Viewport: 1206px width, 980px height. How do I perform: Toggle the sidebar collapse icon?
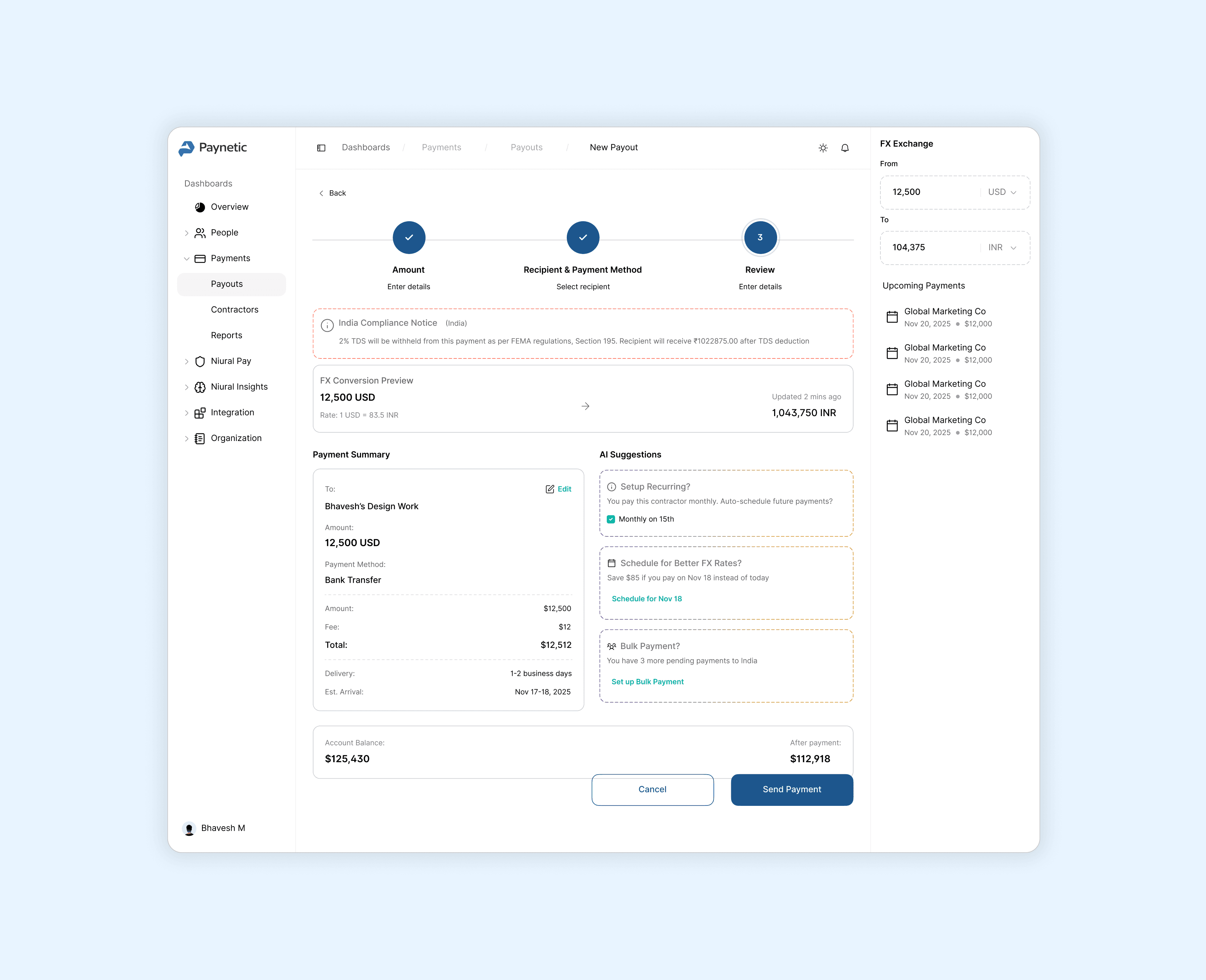point(321,148)
